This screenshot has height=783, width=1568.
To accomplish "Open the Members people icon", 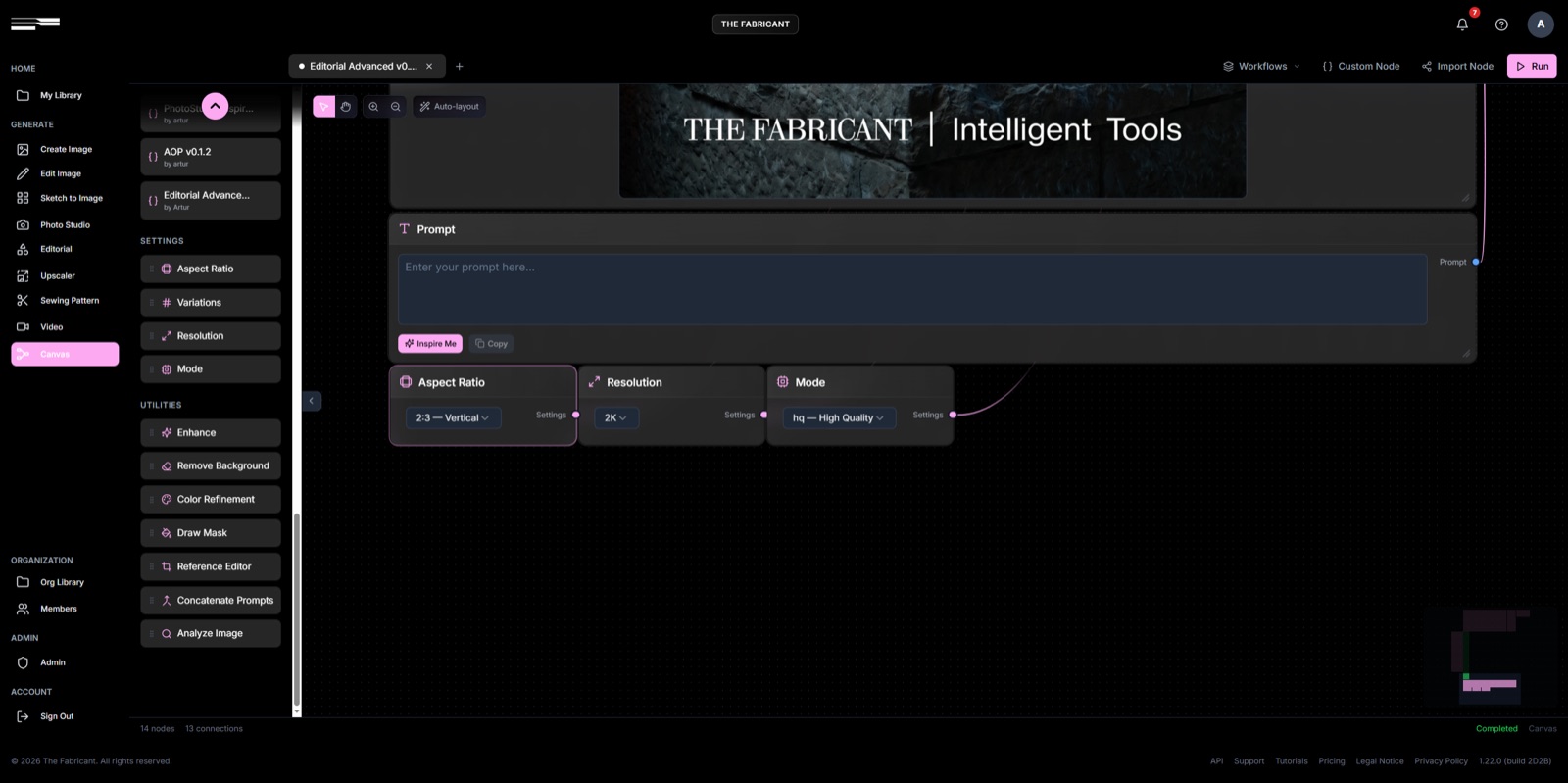I will coord(23,610).
